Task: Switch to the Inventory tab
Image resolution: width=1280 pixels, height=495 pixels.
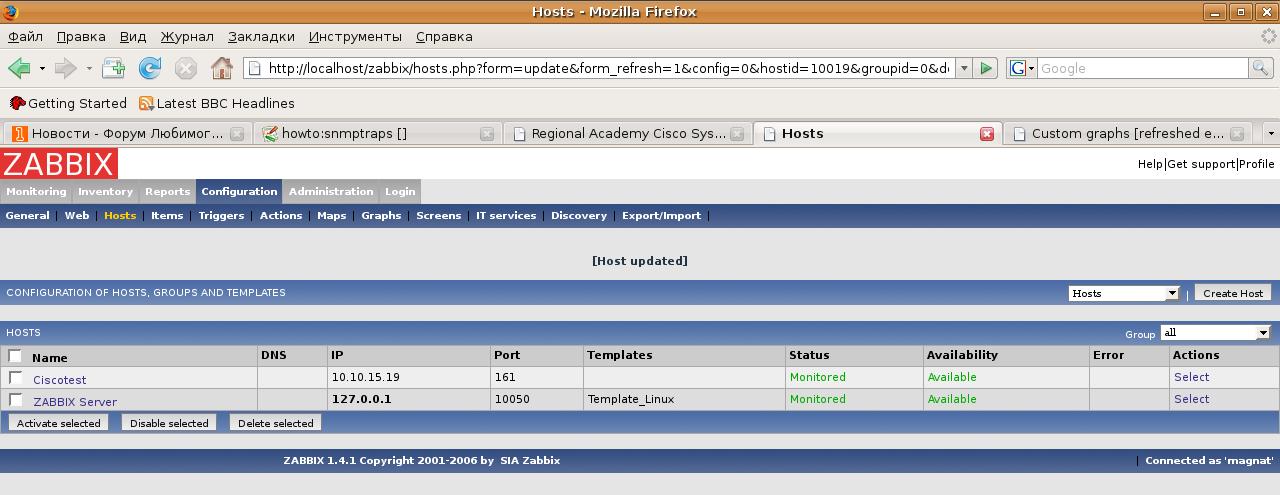Action: click(105, 191)
